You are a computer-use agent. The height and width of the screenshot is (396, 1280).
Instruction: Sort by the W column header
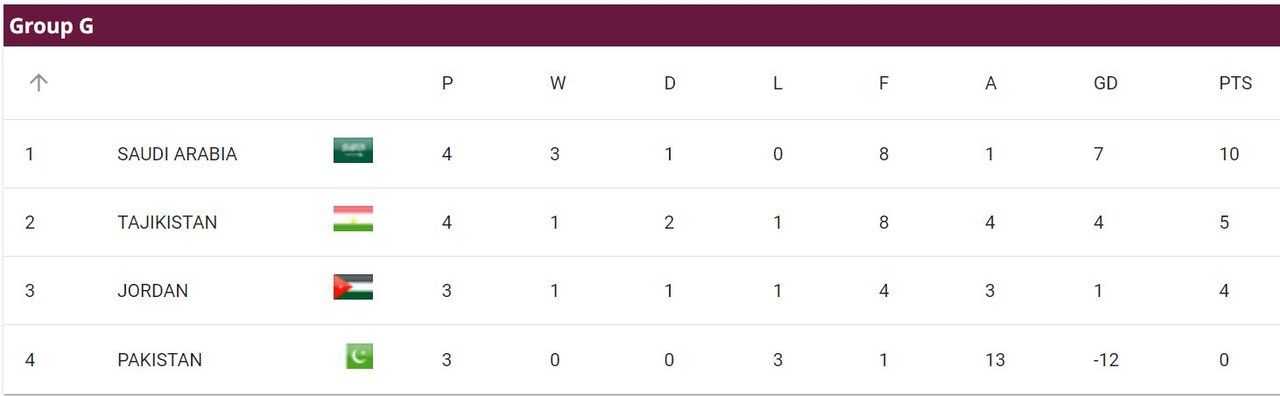pos(557,84)
